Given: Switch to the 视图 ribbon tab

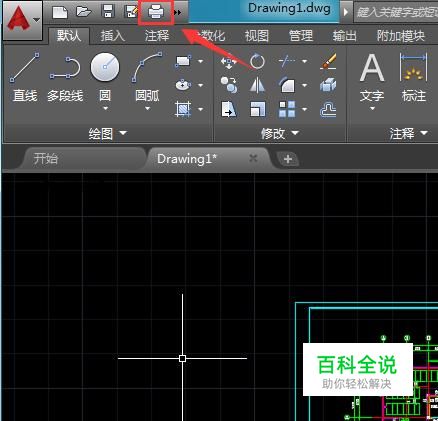Looking at the screenshot, I should tap(257, 36).
